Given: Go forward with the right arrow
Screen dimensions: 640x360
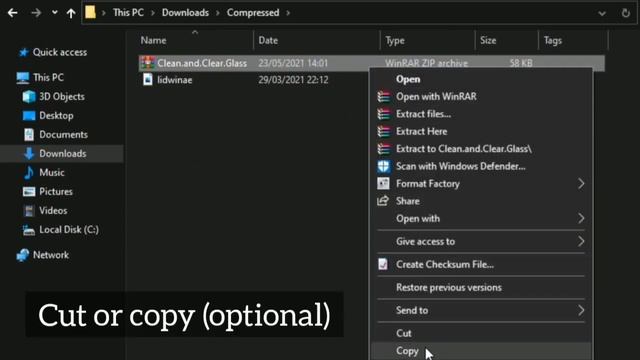Looking at the screenshot, I should click(x=36, y=13).
